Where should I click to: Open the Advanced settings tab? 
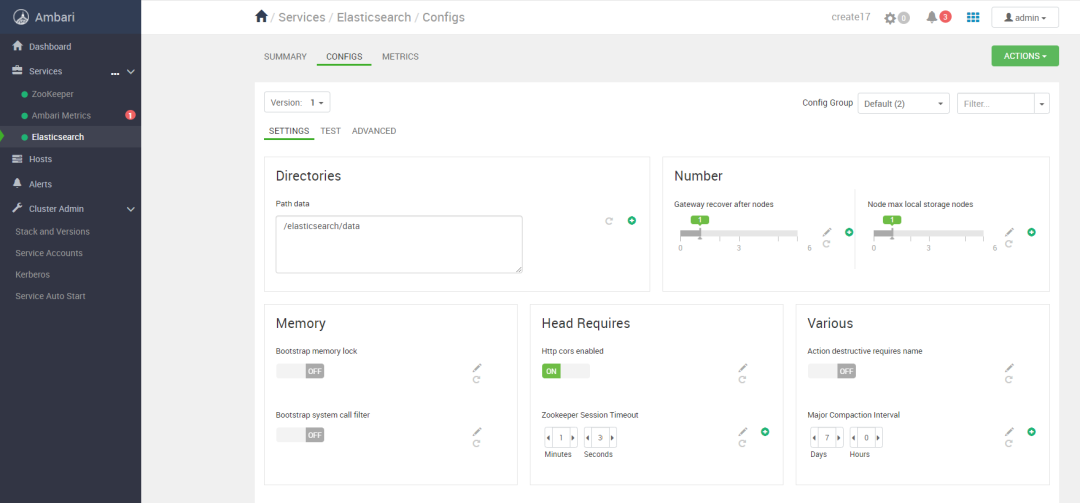[x=374, y=131]
